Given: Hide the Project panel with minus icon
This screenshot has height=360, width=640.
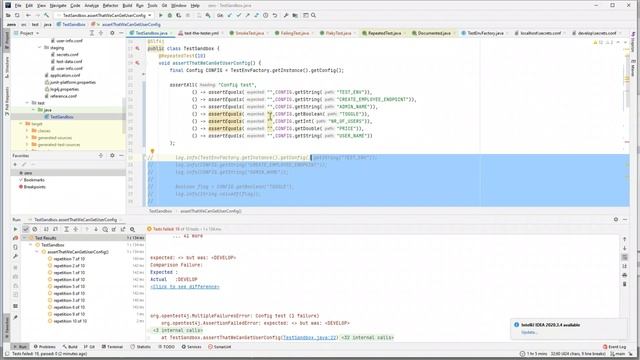Looking at the screenshot, I should click(121, 33).
